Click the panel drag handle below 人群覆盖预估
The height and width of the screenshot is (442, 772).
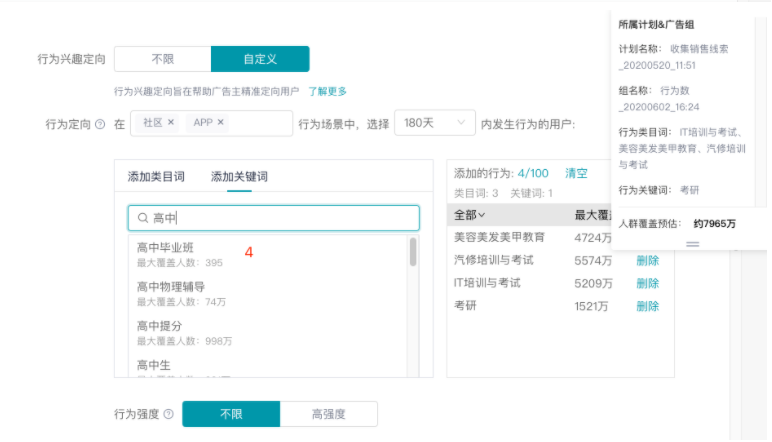coord(693,244)
